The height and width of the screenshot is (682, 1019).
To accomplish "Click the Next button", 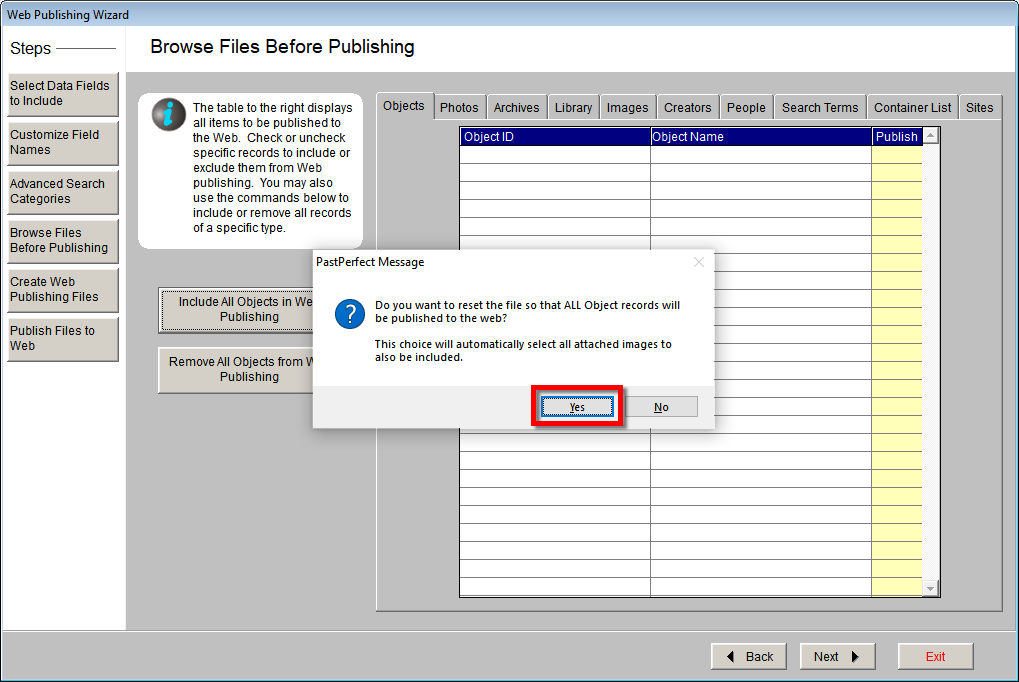I will tap(837, 657).
